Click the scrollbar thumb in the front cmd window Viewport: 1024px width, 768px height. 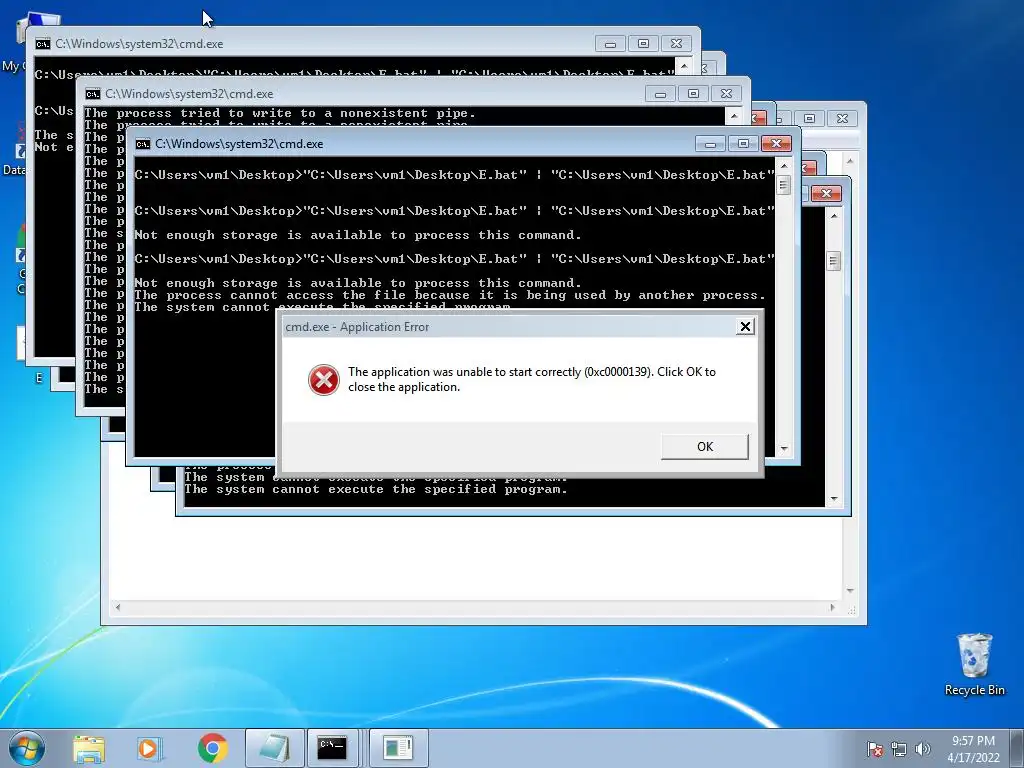tap(784, 185)
